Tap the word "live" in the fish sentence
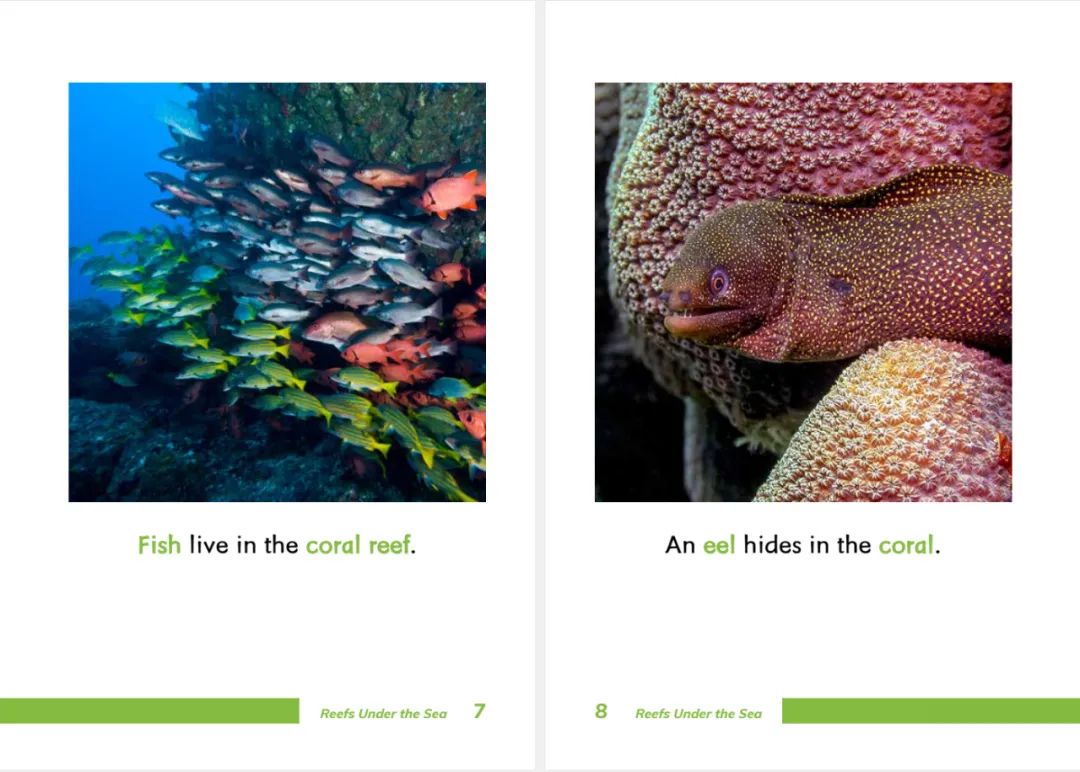 (209, 545)
